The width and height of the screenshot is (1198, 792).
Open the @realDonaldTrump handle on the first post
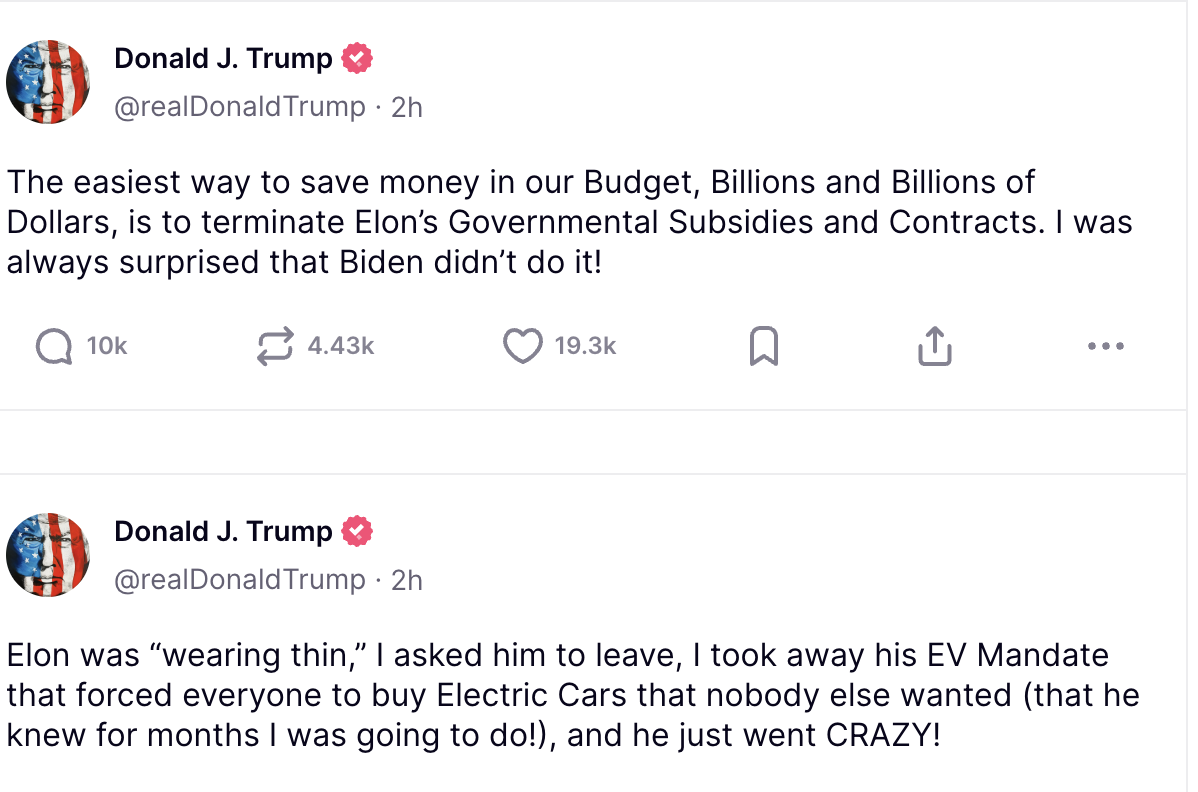coord(240,107)
